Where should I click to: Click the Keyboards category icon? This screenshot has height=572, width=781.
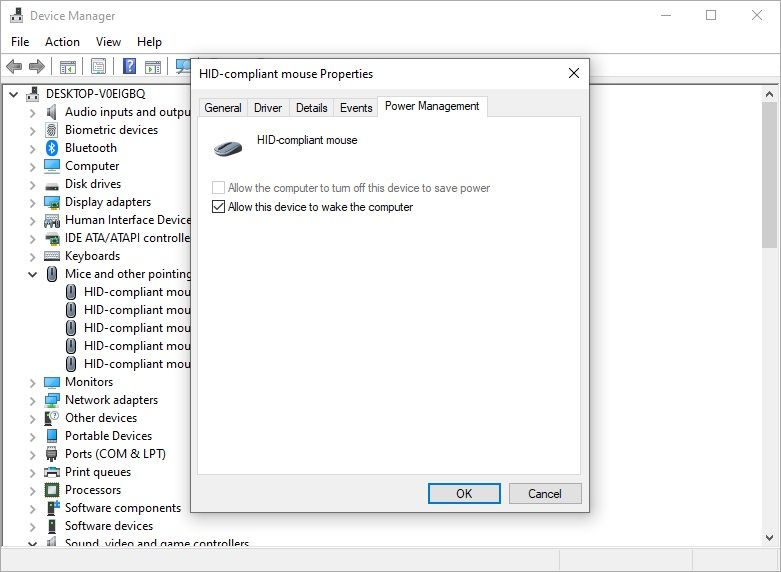(52, 256)
